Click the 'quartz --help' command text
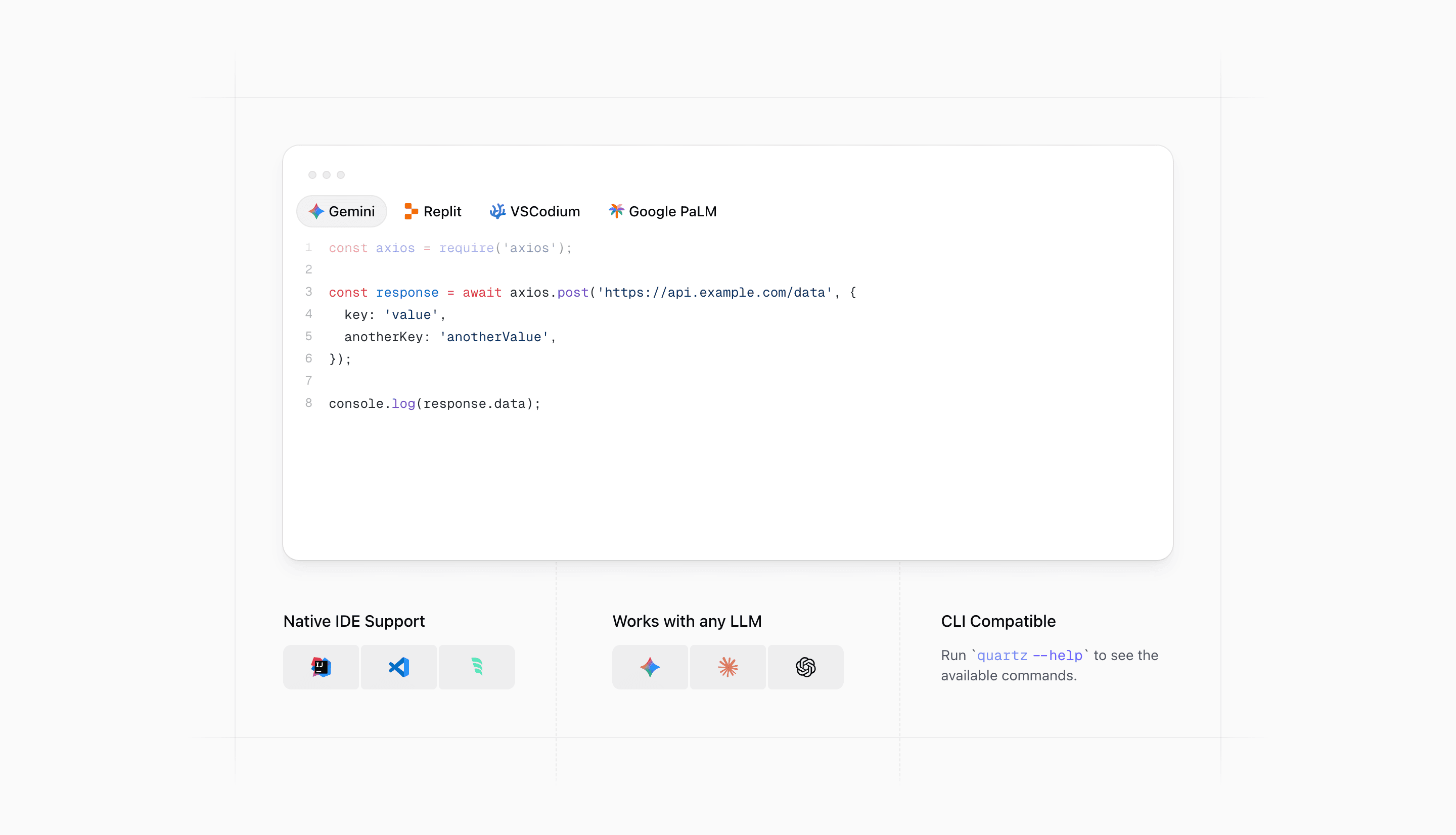 tap(1029, 656)
